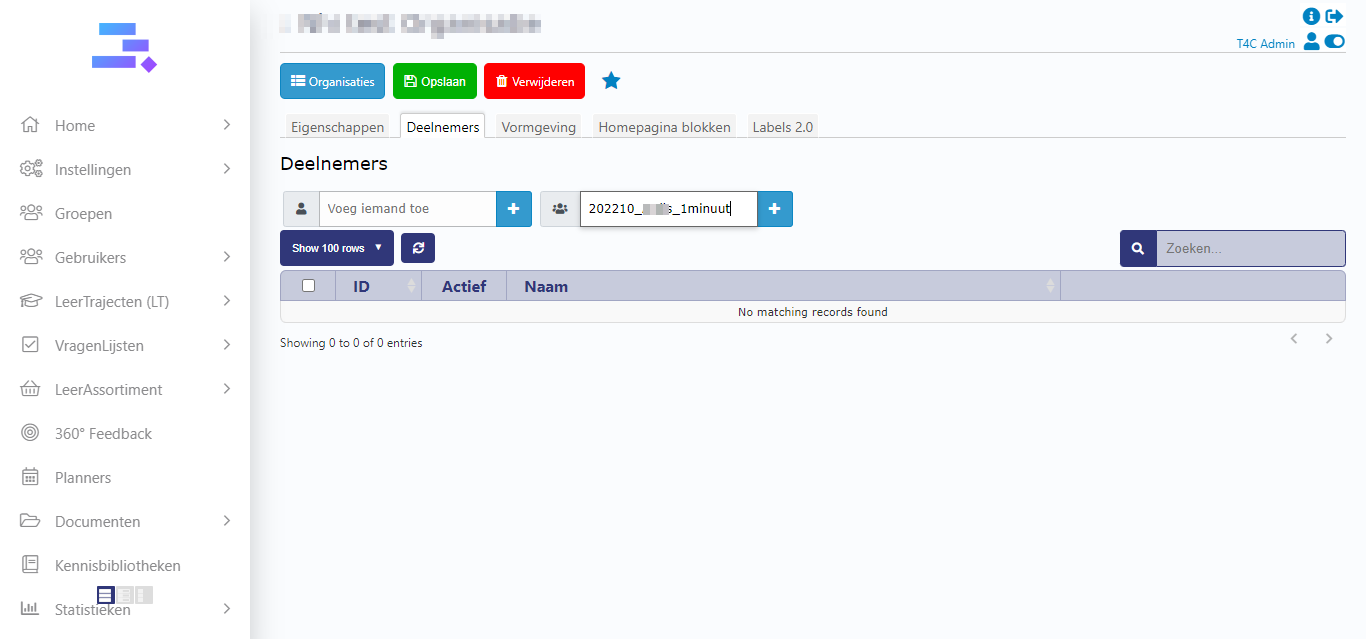Image resolution: width=1366 pixels, height=639 pixels.
Task: Click the plus button beside 'Voeg iemand toe'
Action: (x=514, y=209)
